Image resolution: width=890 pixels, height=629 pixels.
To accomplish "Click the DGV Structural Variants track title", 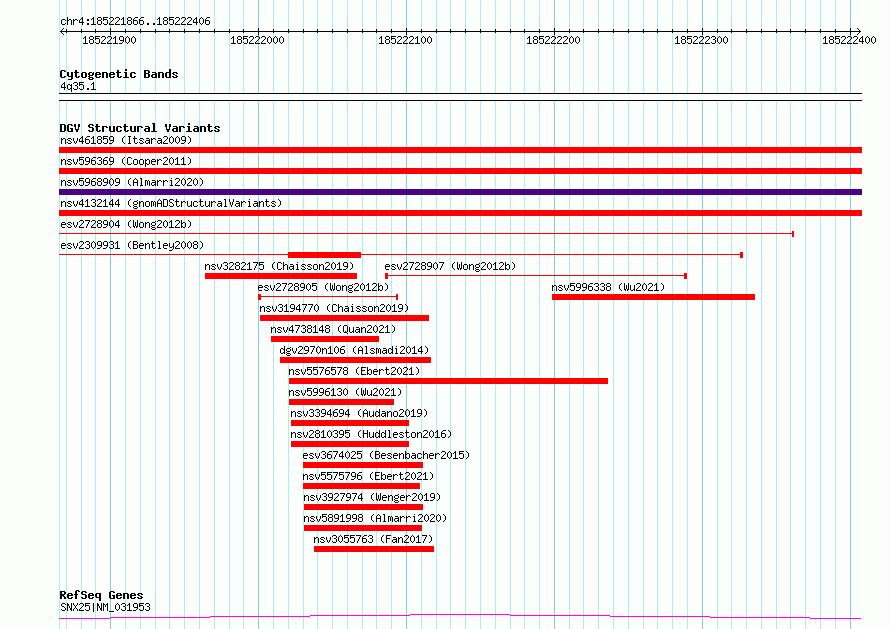I will [140, 128].
